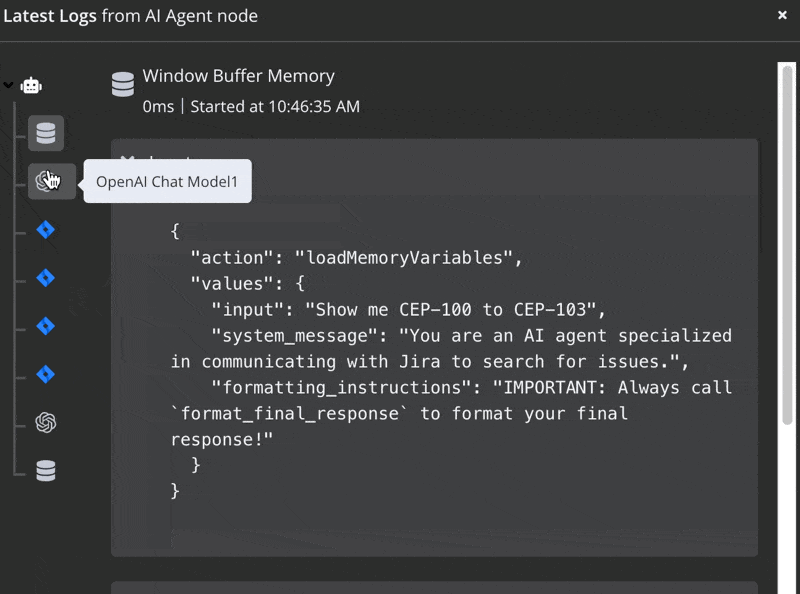Image resolution: width=800 pixels, height=594 pixels.
Task: Open the OpenAI Chat Model1 tree node
Action: coord(52,181)
